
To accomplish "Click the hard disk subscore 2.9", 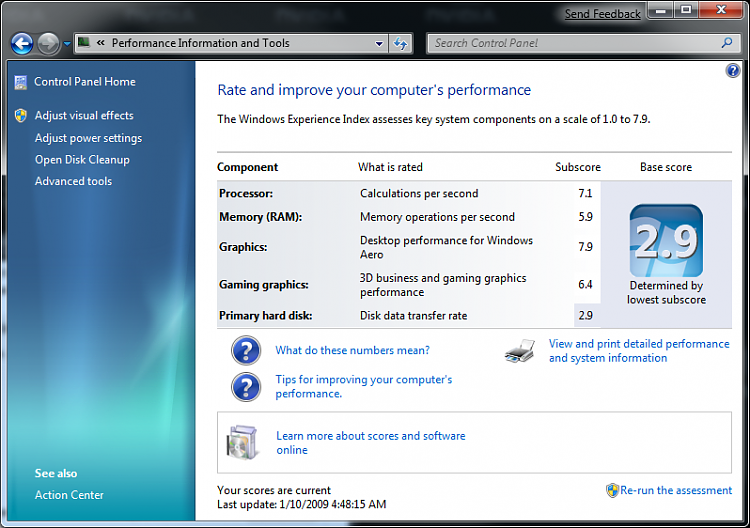I will pos(585,316).
